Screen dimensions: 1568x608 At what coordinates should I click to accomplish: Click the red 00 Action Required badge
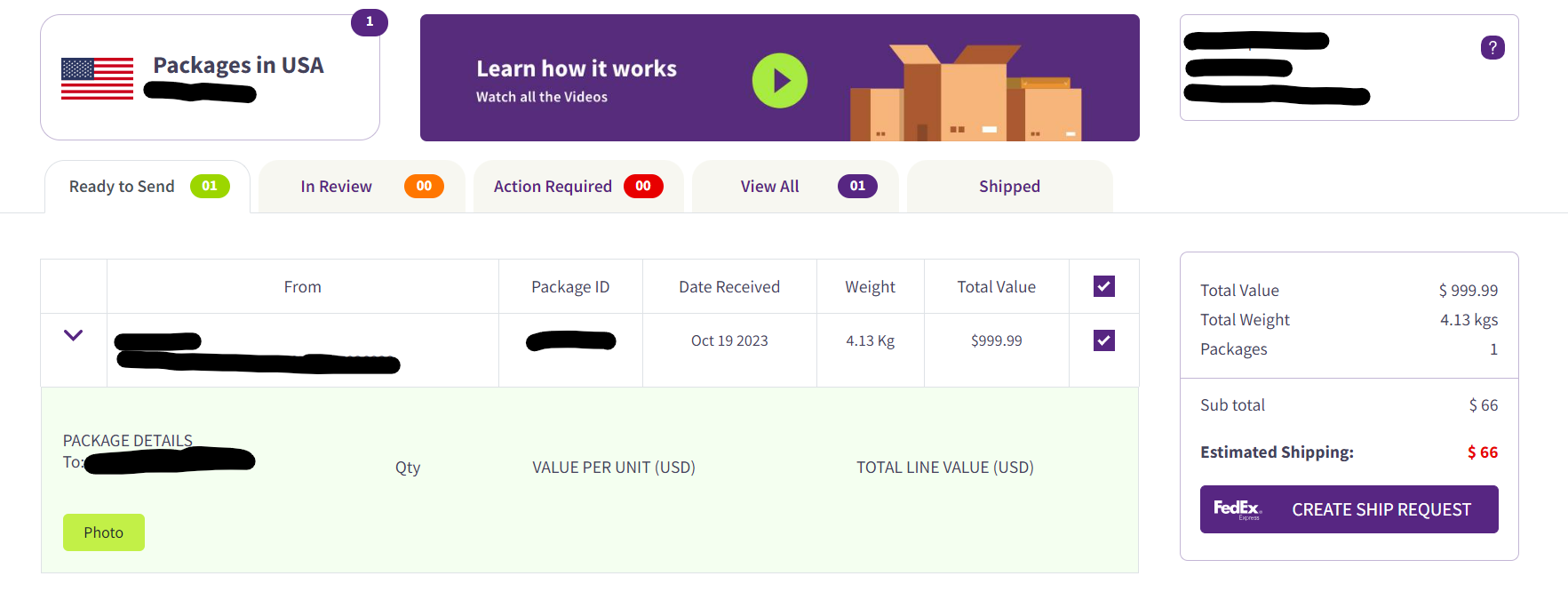pos(643,186)
